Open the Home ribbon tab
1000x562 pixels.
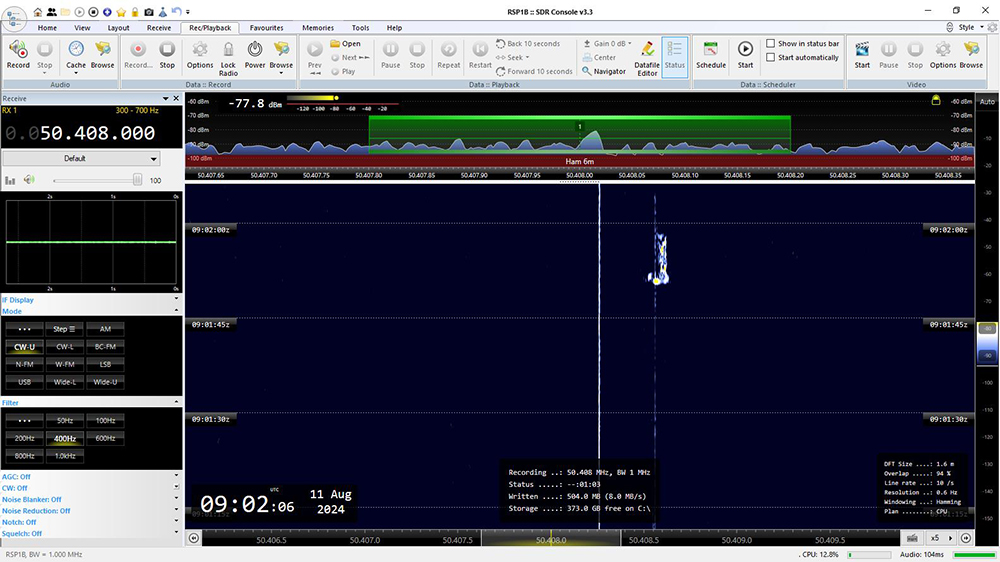(x=47, y=28)
